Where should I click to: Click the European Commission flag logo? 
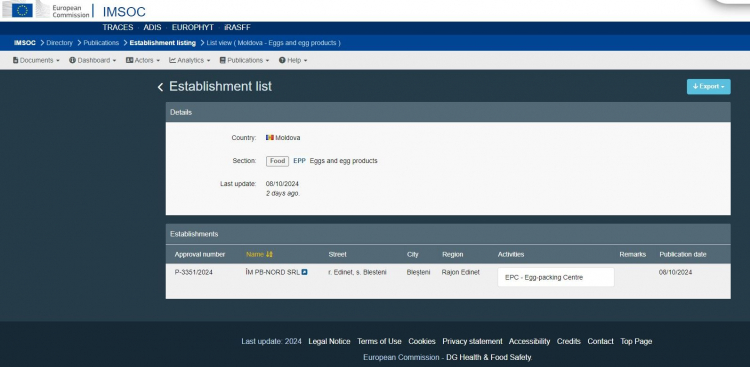18,10
